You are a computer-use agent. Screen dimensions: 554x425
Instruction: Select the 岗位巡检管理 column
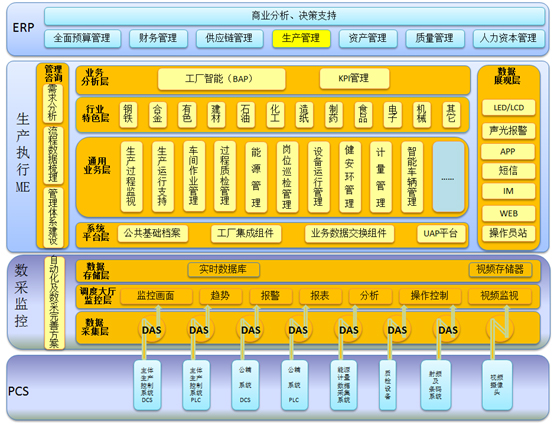pyautogui.click(x=287, y=177)
